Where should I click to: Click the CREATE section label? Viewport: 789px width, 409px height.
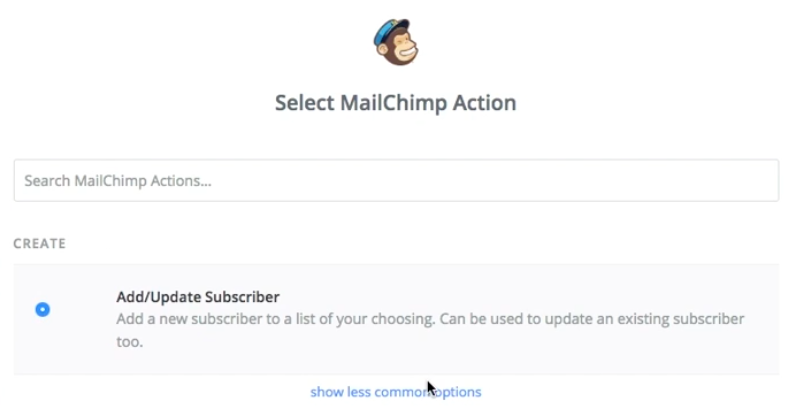point(40,243)
